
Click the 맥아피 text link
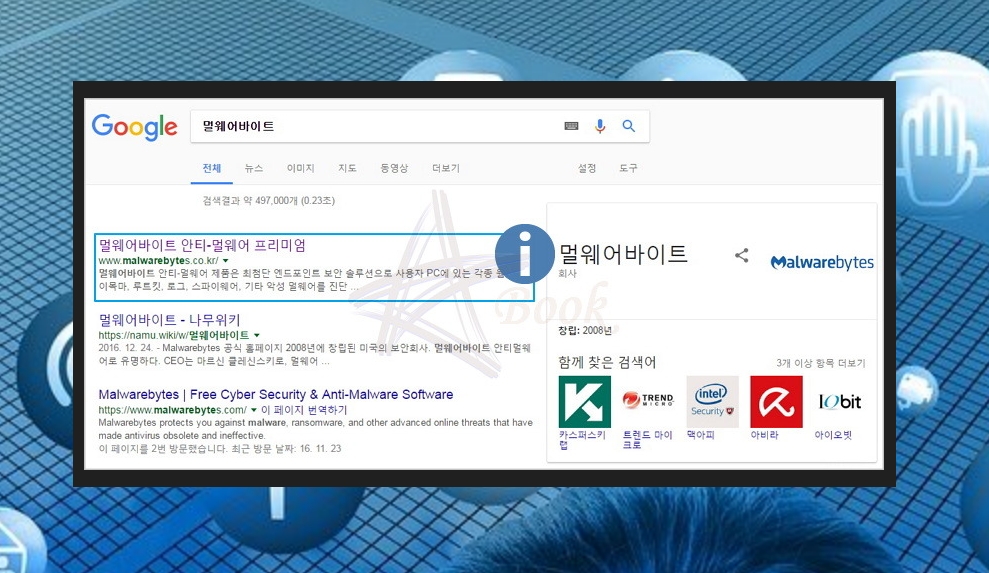point(701,435)
